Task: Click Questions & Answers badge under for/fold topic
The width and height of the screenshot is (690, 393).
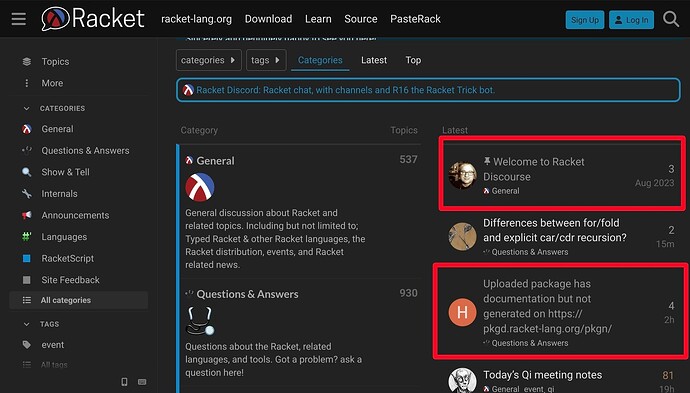Action: pos(525,252)
